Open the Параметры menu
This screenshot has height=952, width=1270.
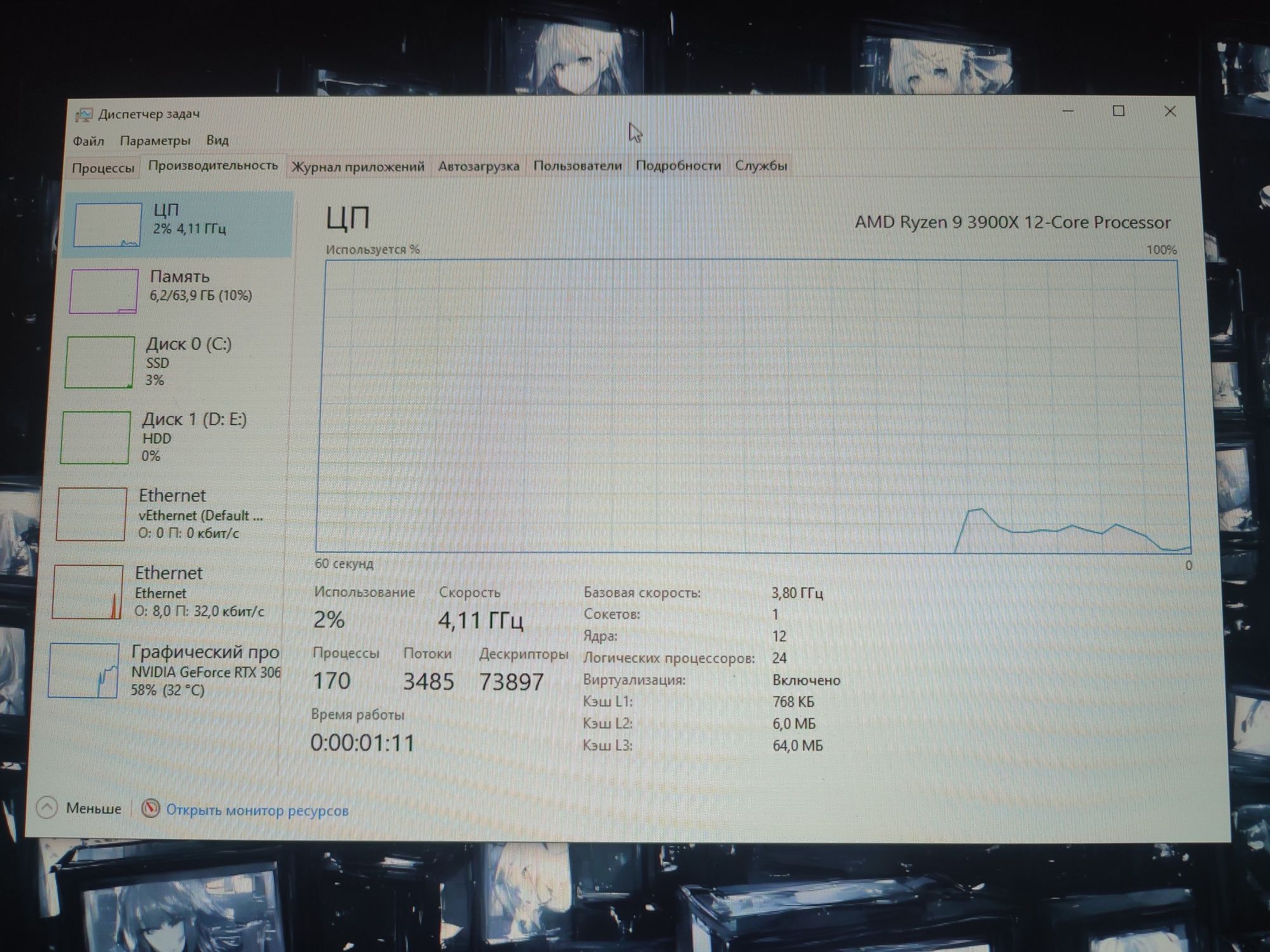155,140
